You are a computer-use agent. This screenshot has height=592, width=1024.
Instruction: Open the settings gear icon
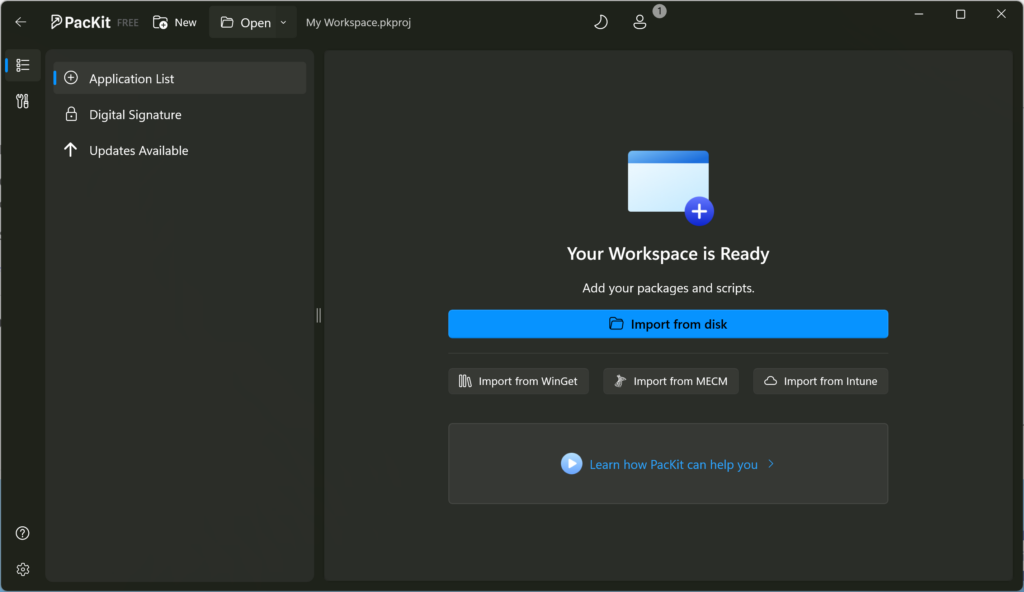[23, 570]
